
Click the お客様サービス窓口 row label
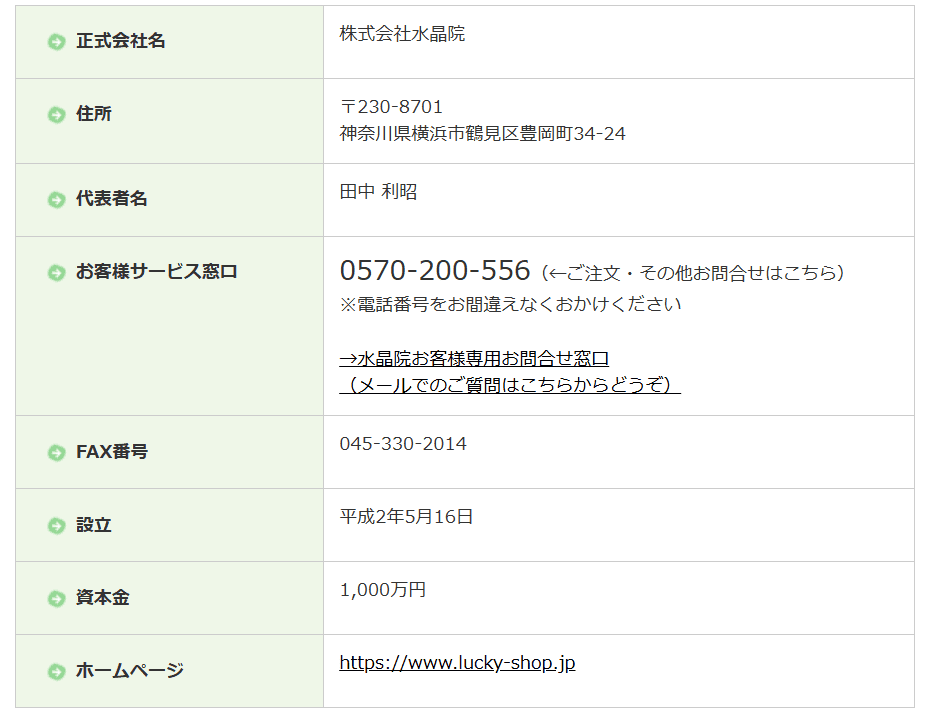[x=157, y=272]
